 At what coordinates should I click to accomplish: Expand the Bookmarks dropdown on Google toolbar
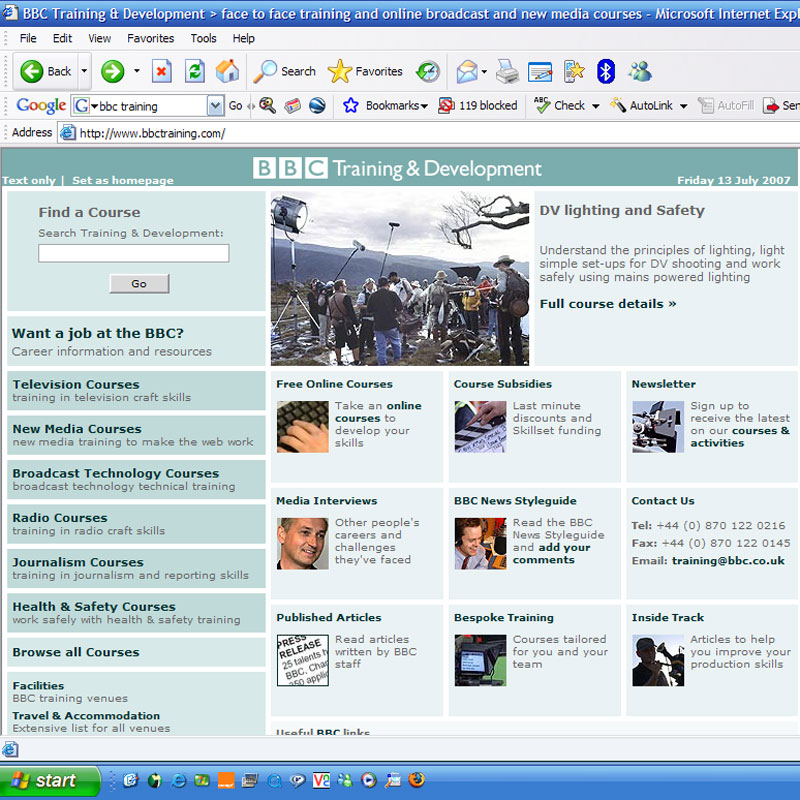point(425,106)
